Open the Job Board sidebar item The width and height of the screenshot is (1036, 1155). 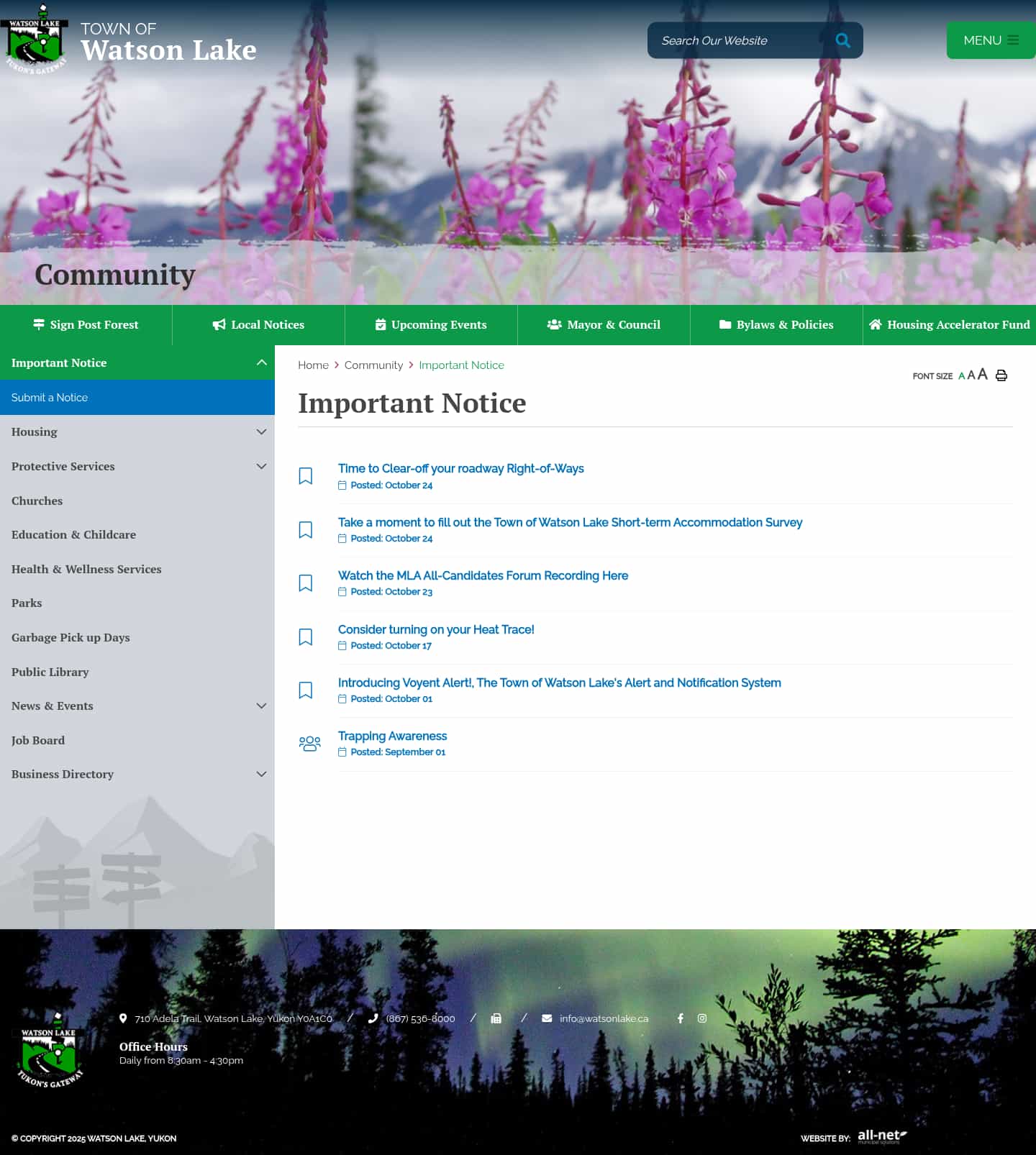(137, 740)
